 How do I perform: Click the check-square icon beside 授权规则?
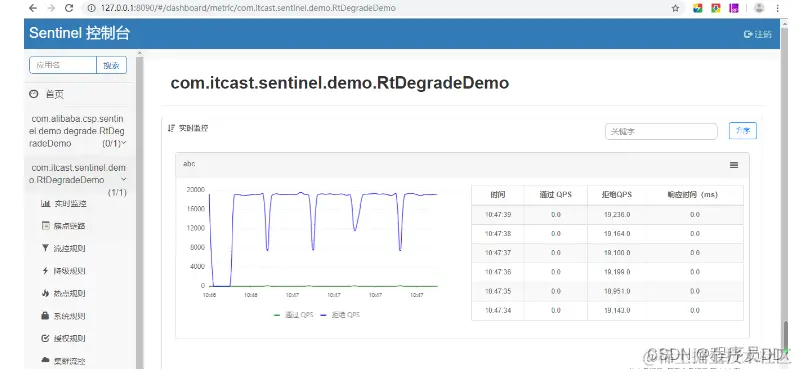[x=45, y=338]
